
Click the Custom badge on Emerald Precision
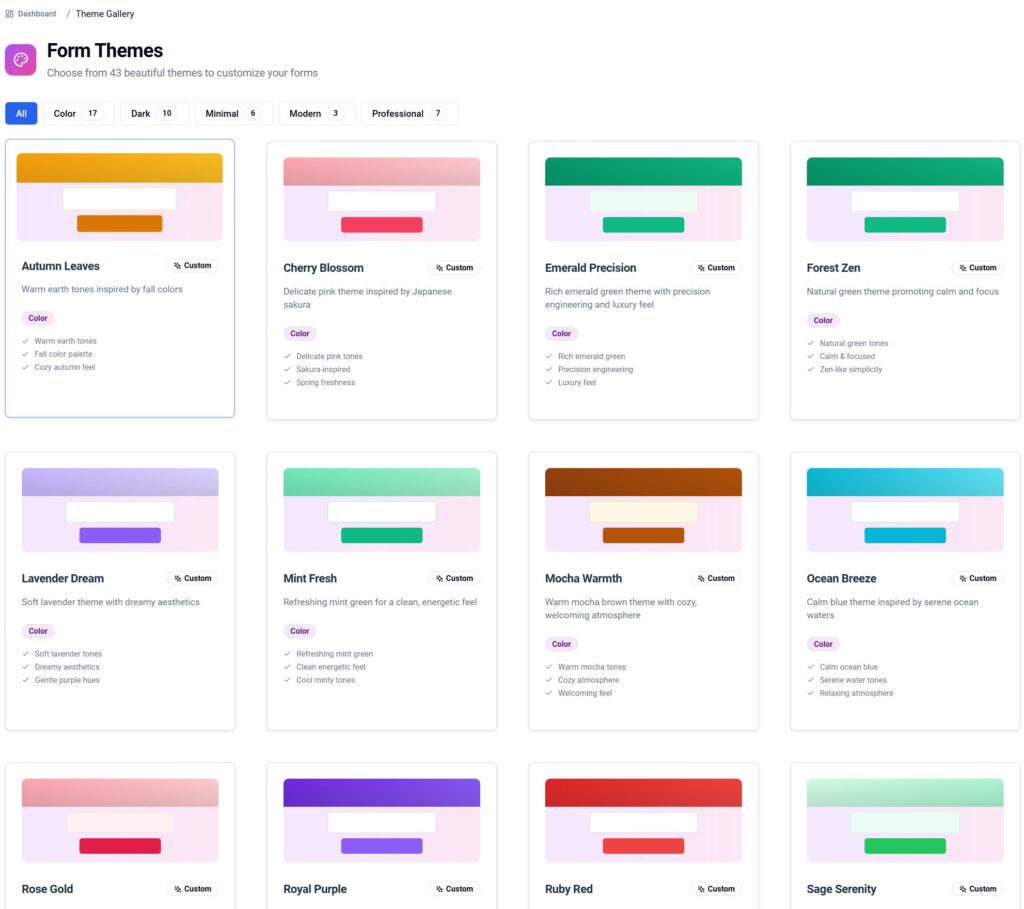(716, 268)
